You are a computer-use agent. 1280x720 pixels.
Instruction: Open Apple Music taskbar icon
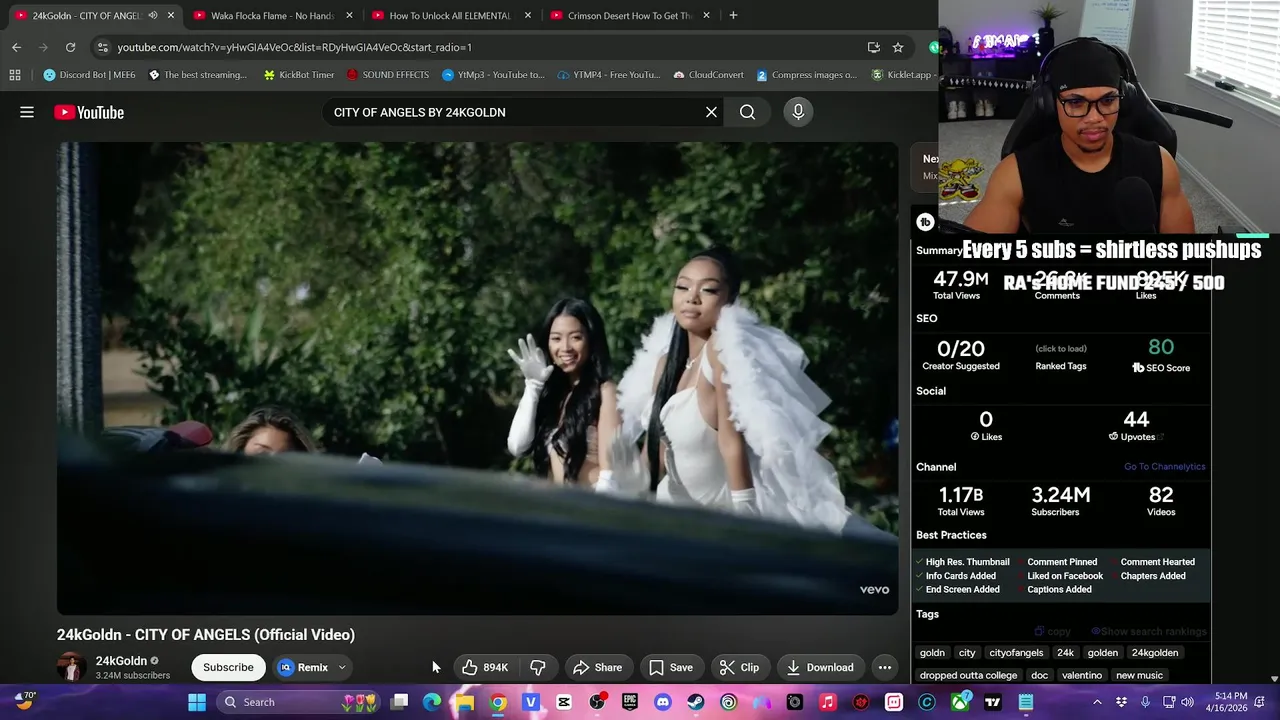(x=827, y=702)
